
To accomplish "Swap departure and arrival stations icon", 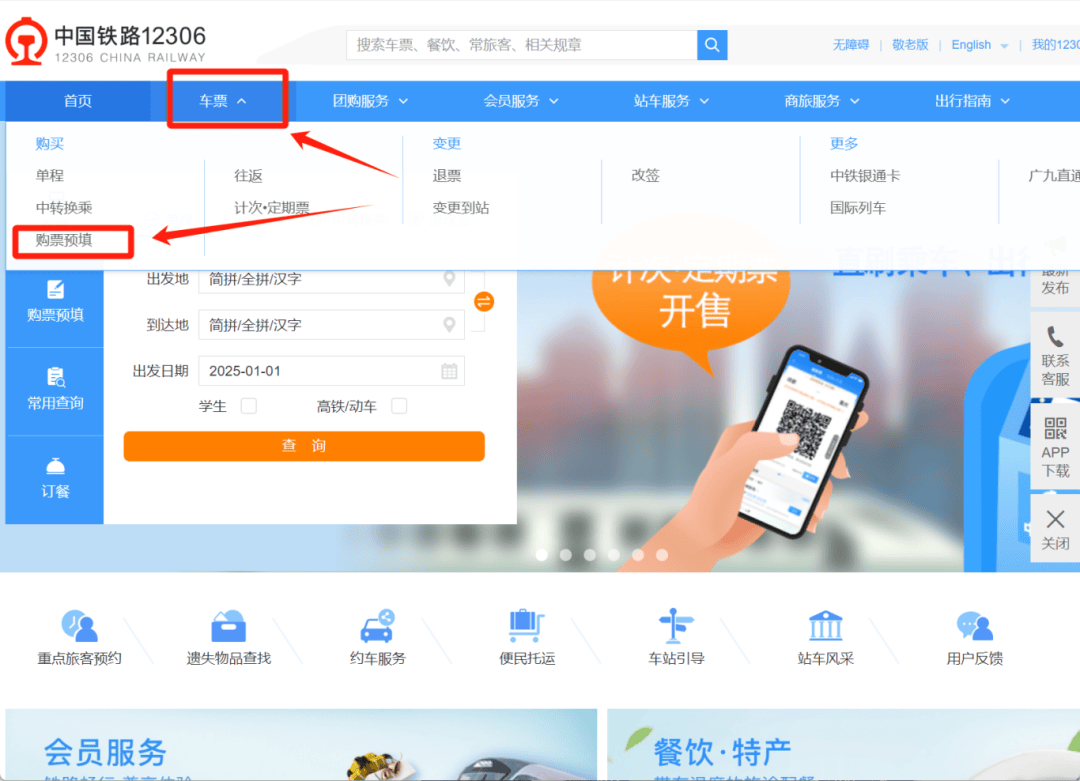I will (x=484, y=302).
